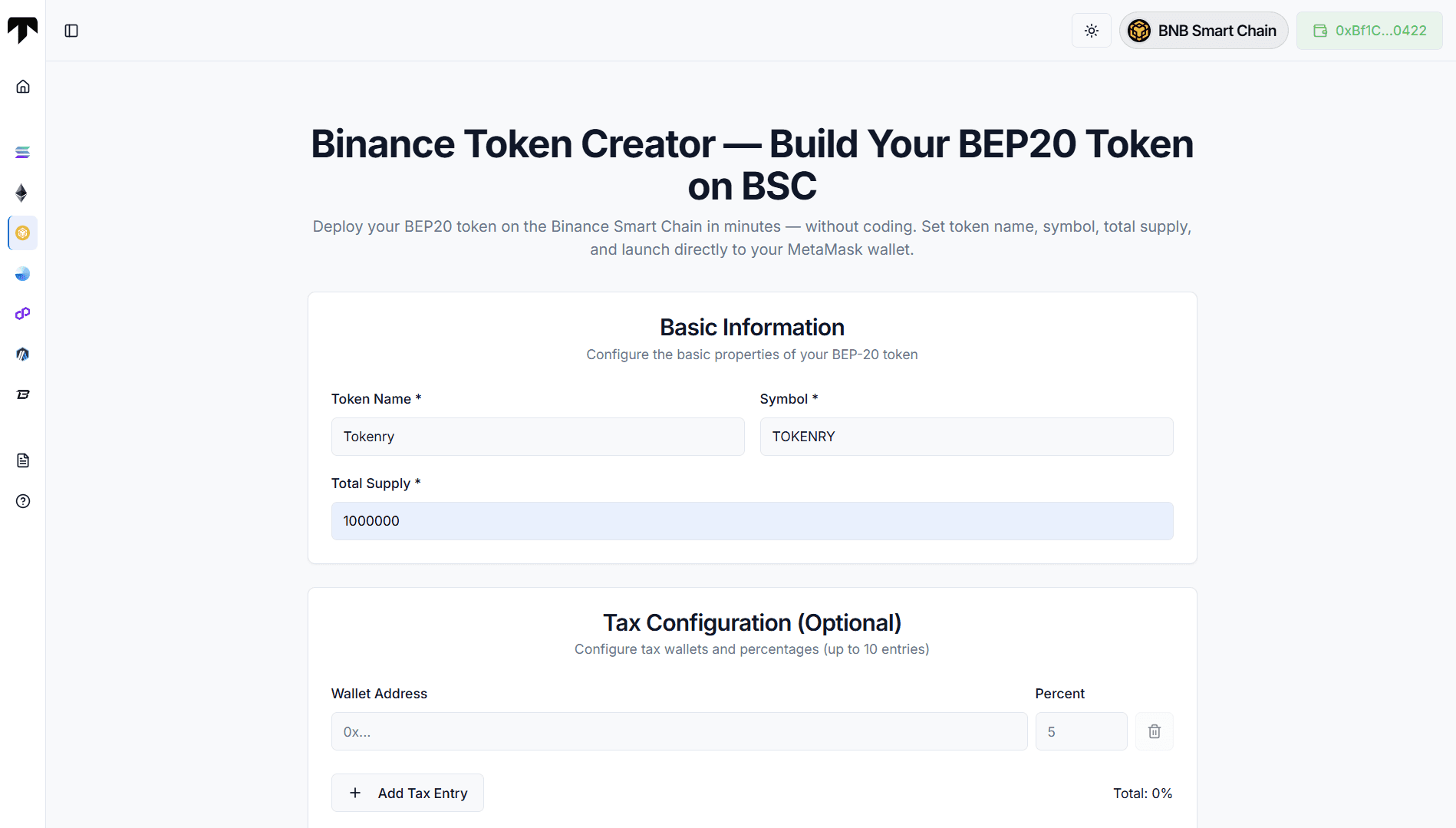The height and width of the screenshot is (828, 1456).
Task: Click the tax Wallet Address field
Action: click(679, 731)
